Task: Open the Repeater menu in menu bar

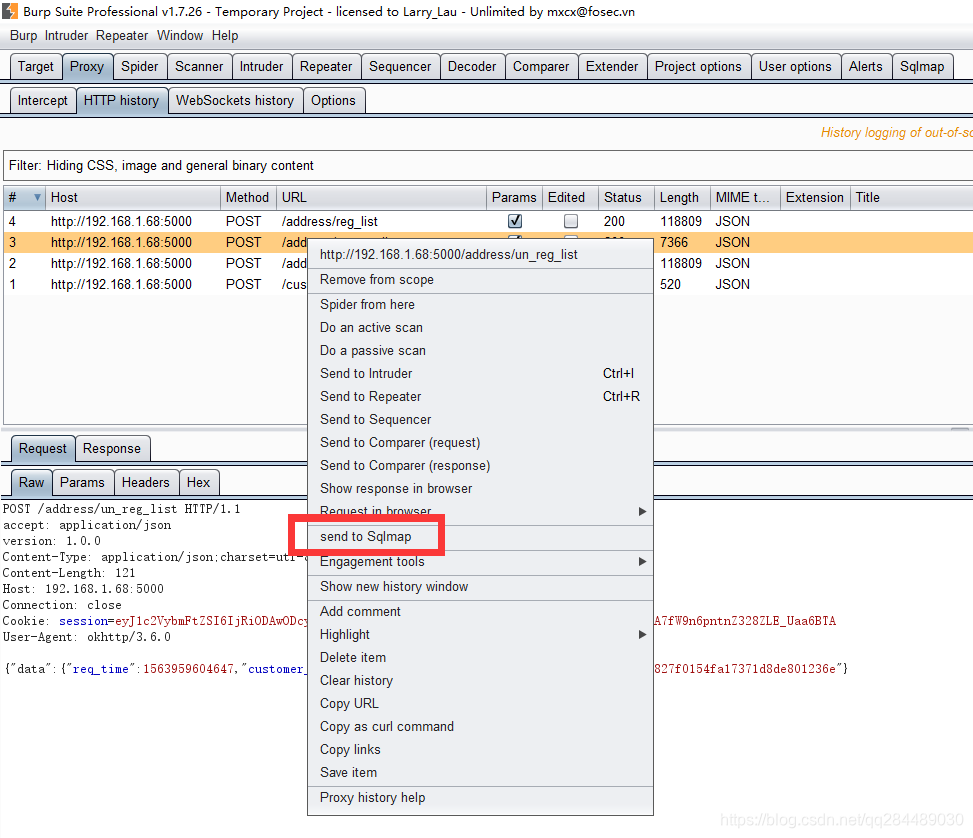Action: pyautogui.click(x=122, y=35)
